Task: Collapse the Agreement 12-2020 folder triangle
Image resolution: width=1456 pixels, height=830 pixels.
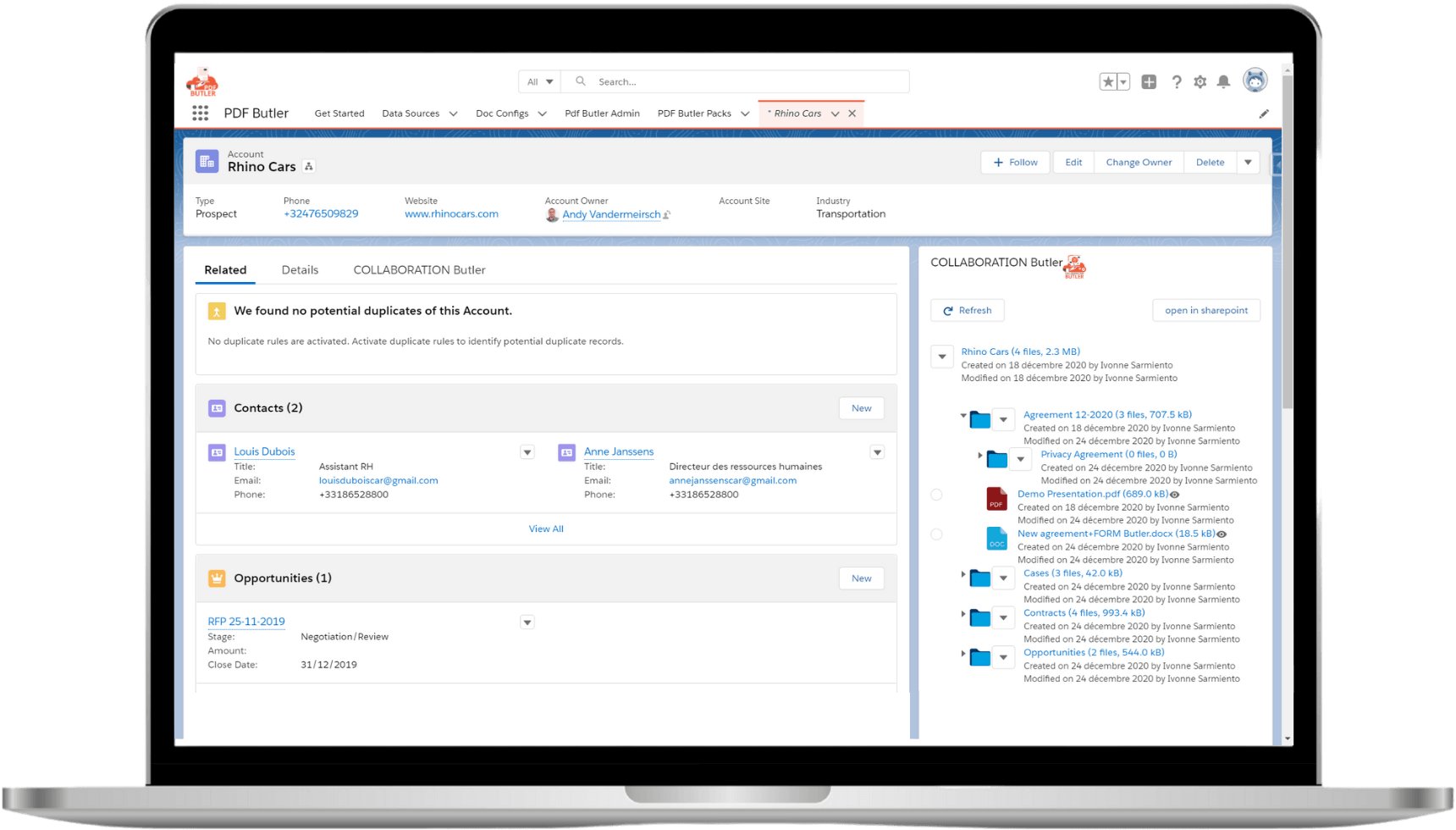Action: pos(963,415)
